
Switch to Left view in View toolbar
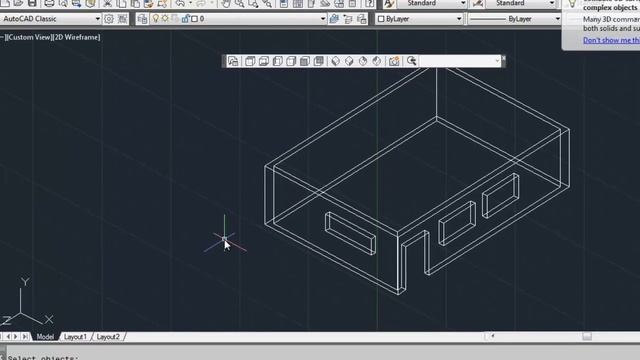coord(278,61)
